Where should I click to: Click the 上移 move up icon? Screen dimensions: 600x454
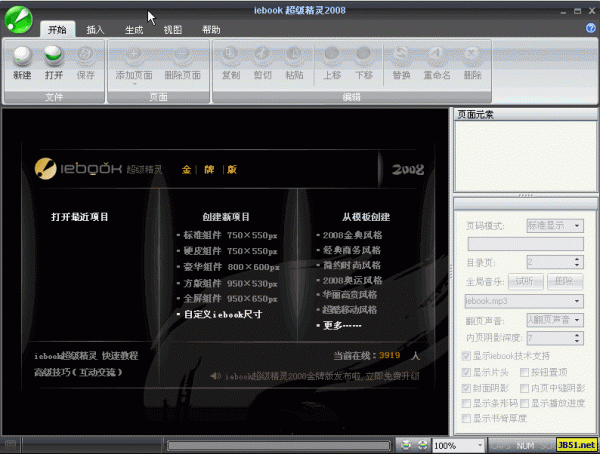point(332,56)
